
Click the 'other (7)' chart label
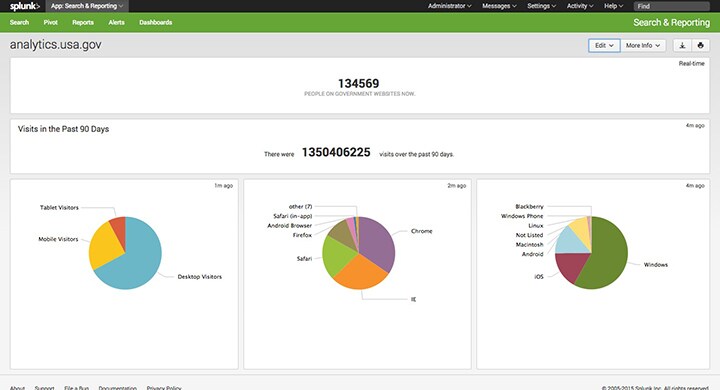coord(300,207)
